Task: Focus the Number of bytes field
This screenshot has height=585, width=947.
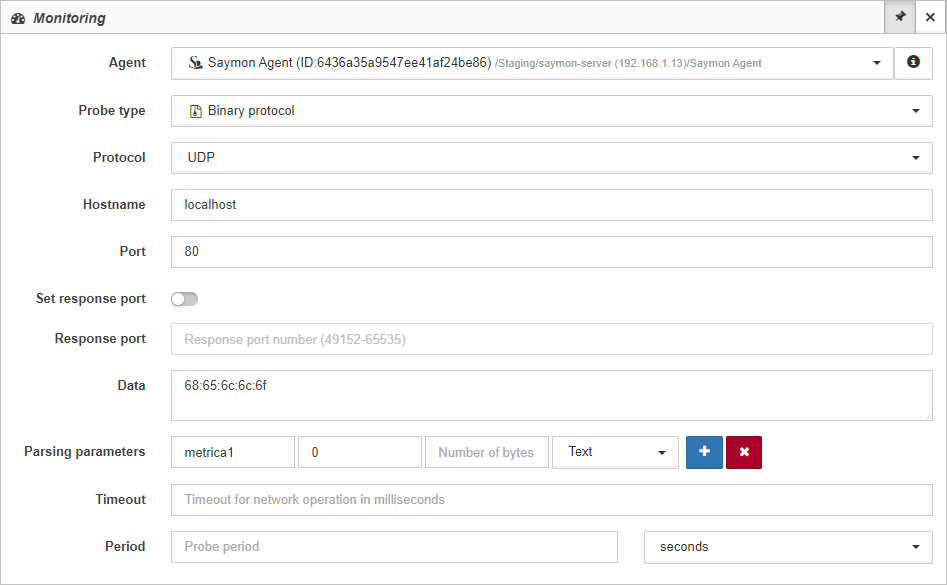Action: 487,452
